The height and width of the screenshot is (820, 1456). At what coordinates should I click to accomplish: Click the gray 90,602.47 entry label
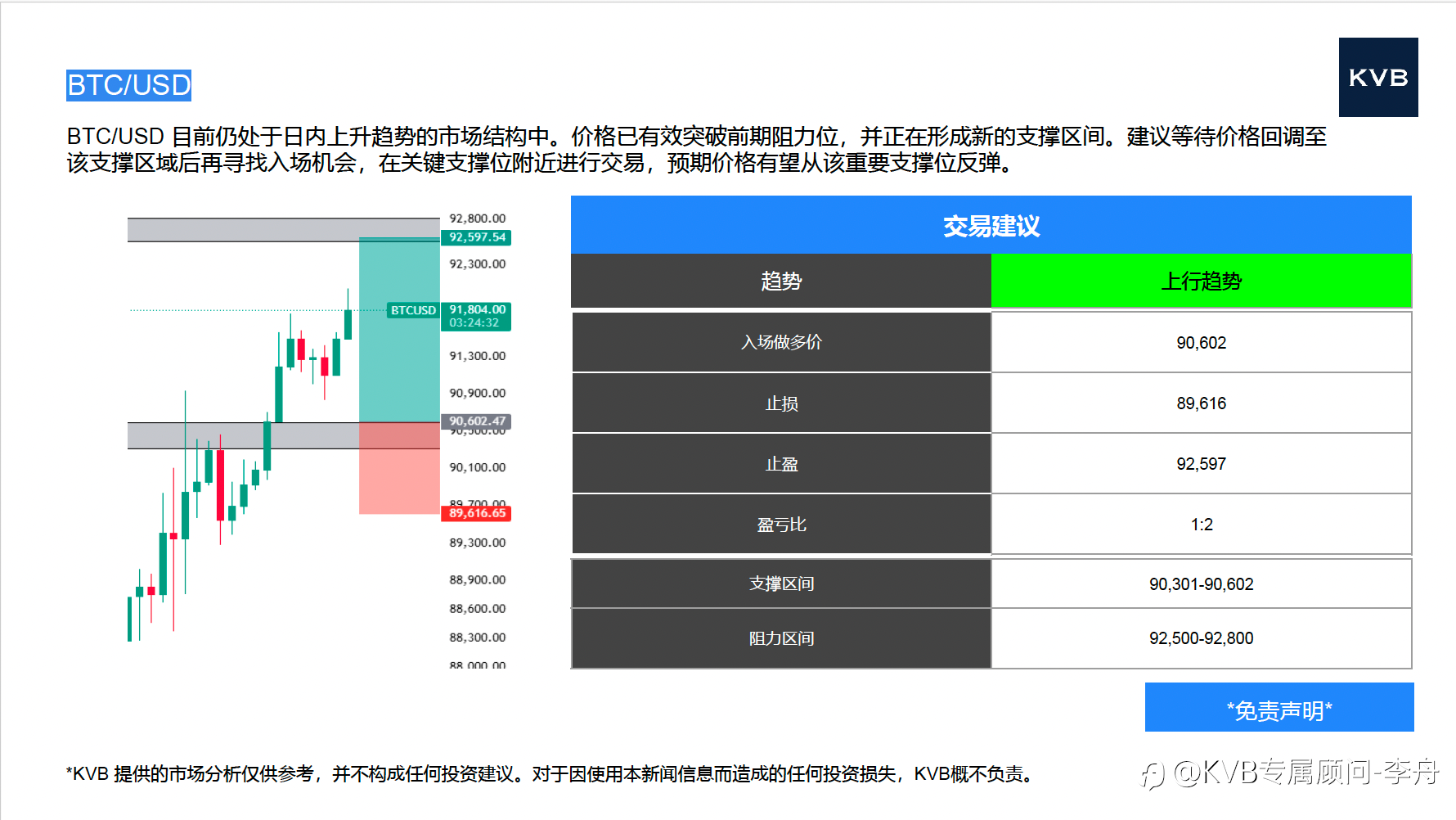click(477, 421)
